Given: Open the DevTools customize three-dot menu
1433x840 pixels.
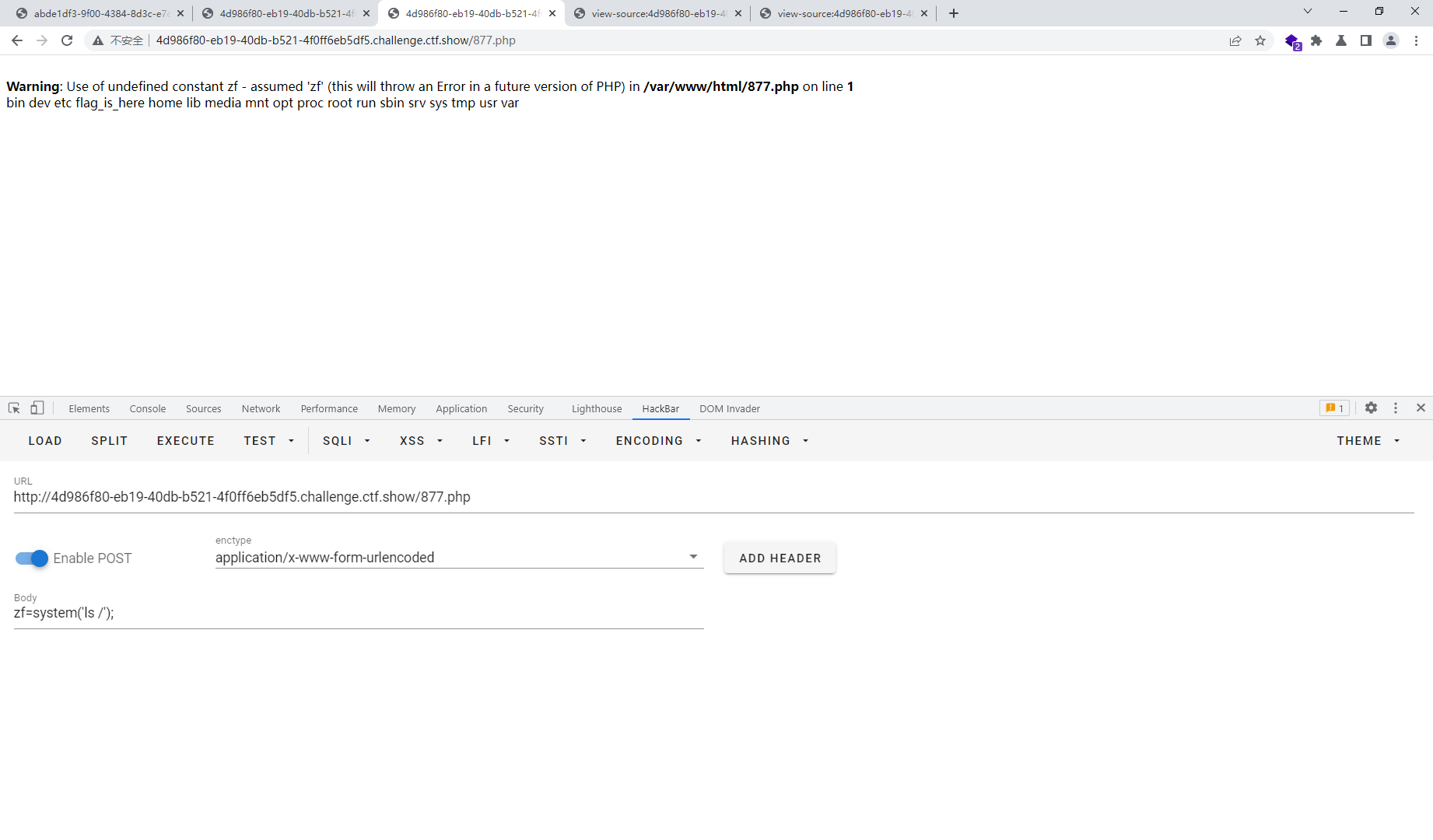Looking at the screenshot, I should tap(1396, 408).
